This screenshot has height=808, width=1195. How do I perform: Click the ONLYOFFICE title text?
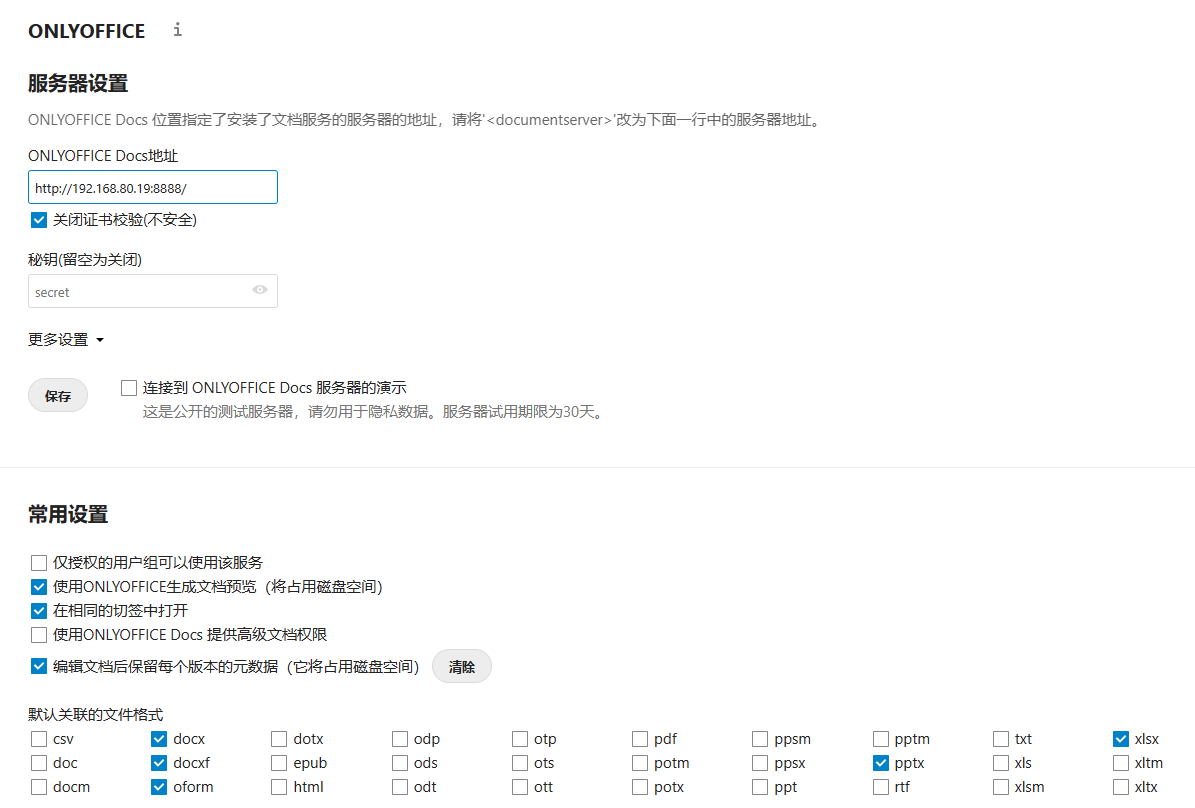[x=86, y=31]
